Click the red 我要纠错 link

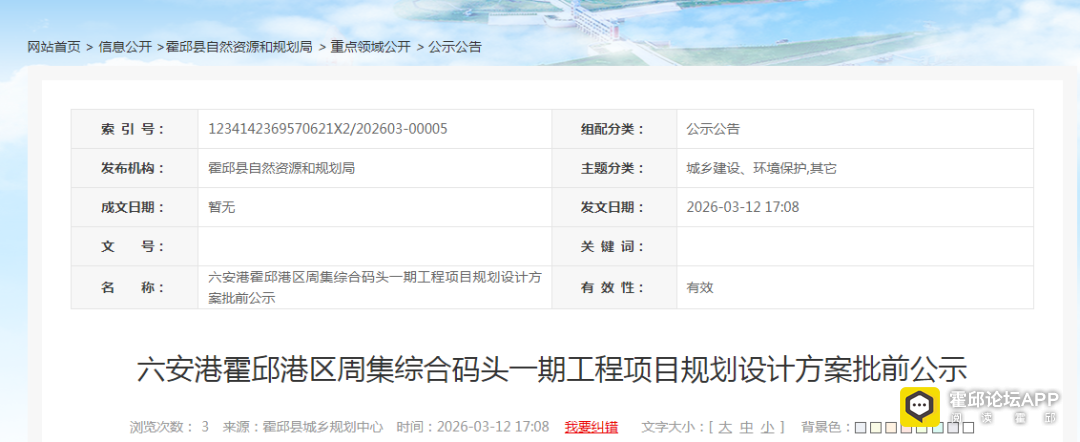click(x=591, y=427)
